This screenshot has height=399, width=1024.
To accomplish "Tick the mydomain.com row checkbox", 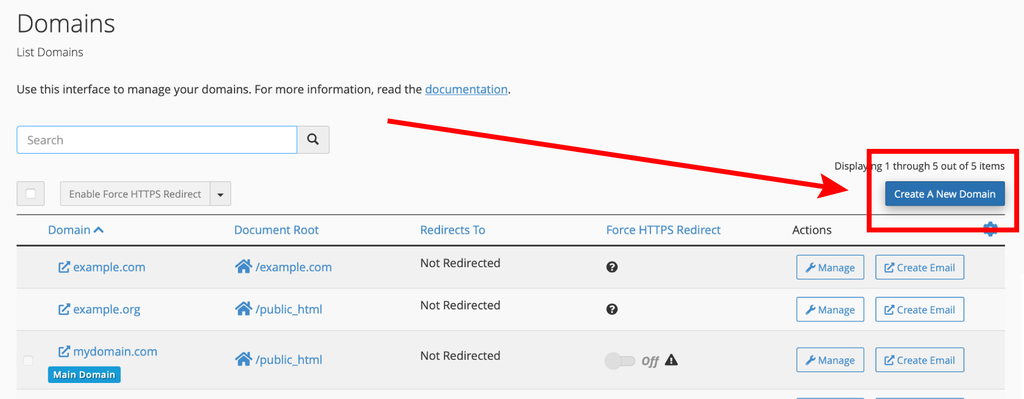I will coord(28,360).
